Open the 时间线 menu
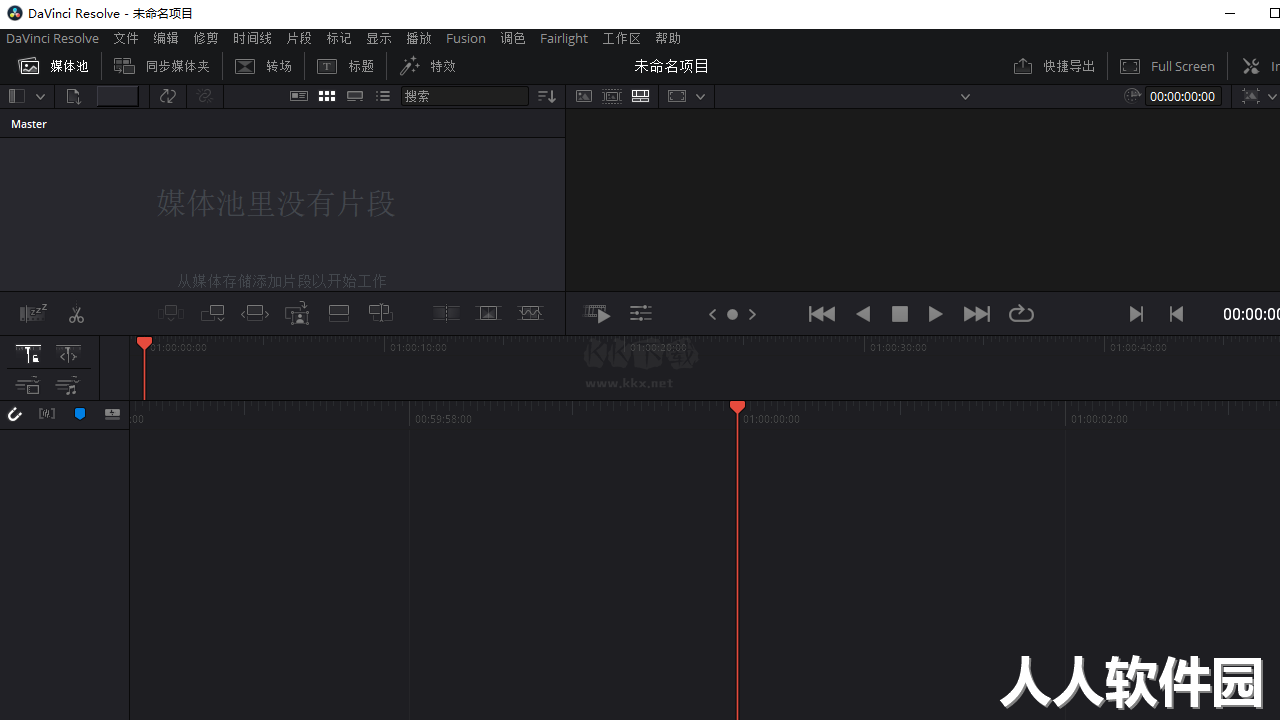This screenshot has height=720, width=1280. tap(252, 38)
